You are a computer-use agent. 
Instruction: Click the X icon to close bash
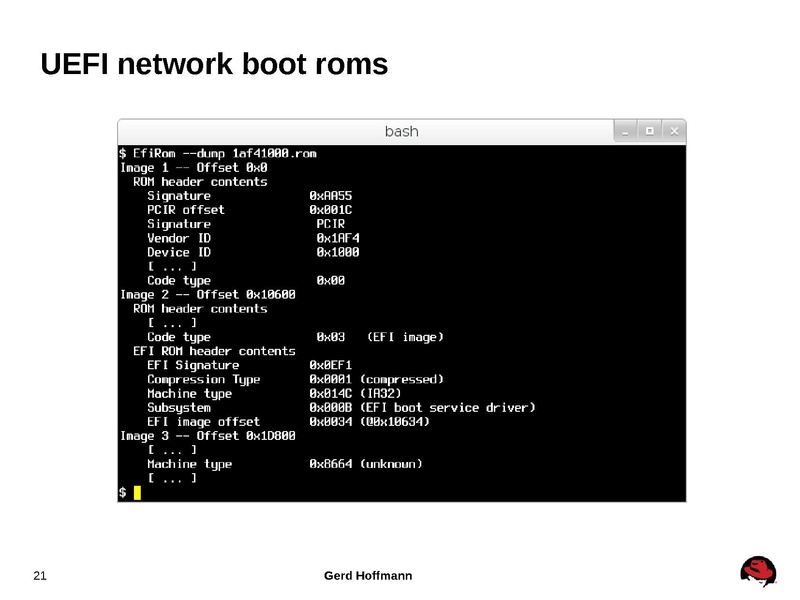click(x=674, y=129)
